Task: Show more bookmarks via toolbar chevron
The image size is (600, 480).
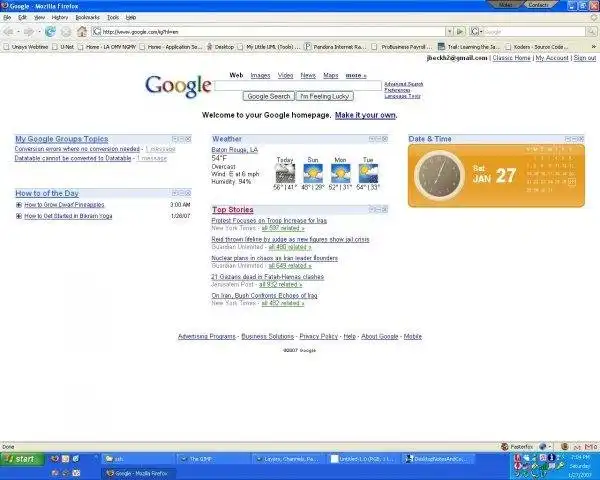Action: (x=593, y=47)
